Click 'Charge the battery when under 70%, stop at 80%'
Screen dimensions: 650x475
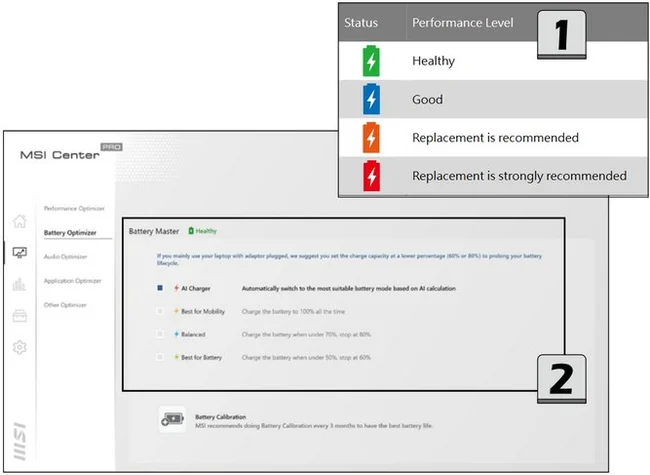click(x=306, y=334)
